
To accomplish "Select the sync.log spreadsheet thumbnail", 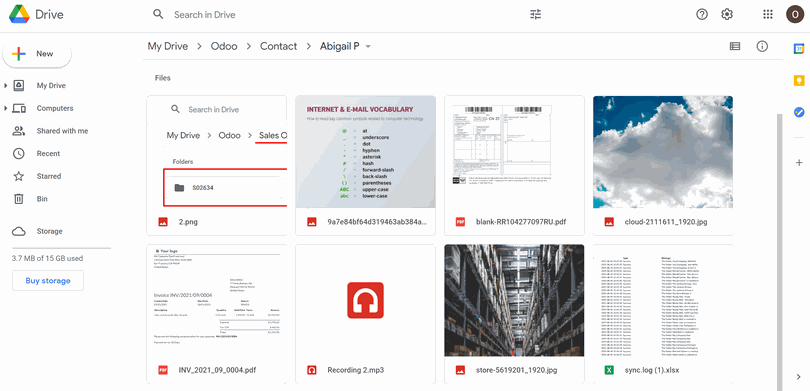I will [x=663, y=301].
